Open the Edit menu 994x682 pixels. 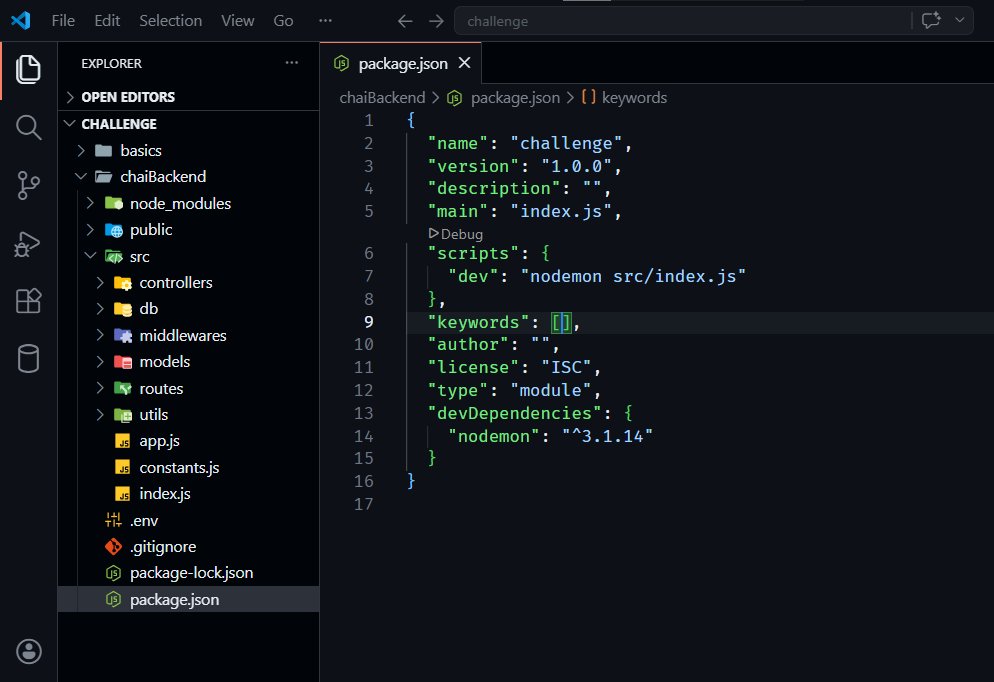coord(107,21)
